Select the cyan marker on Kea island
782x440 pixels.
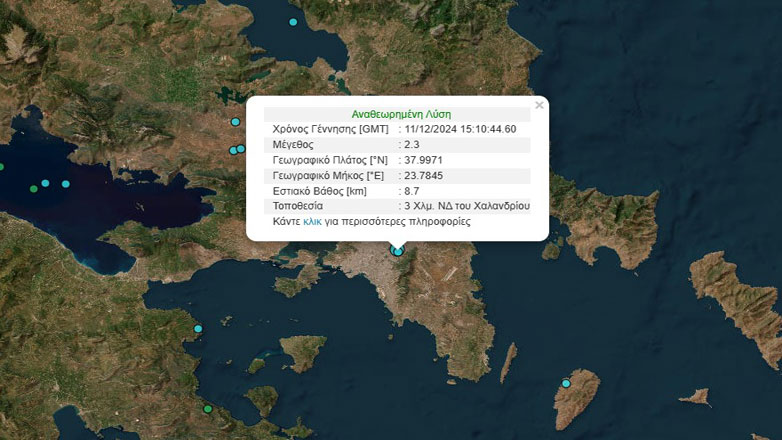[566, 384]
